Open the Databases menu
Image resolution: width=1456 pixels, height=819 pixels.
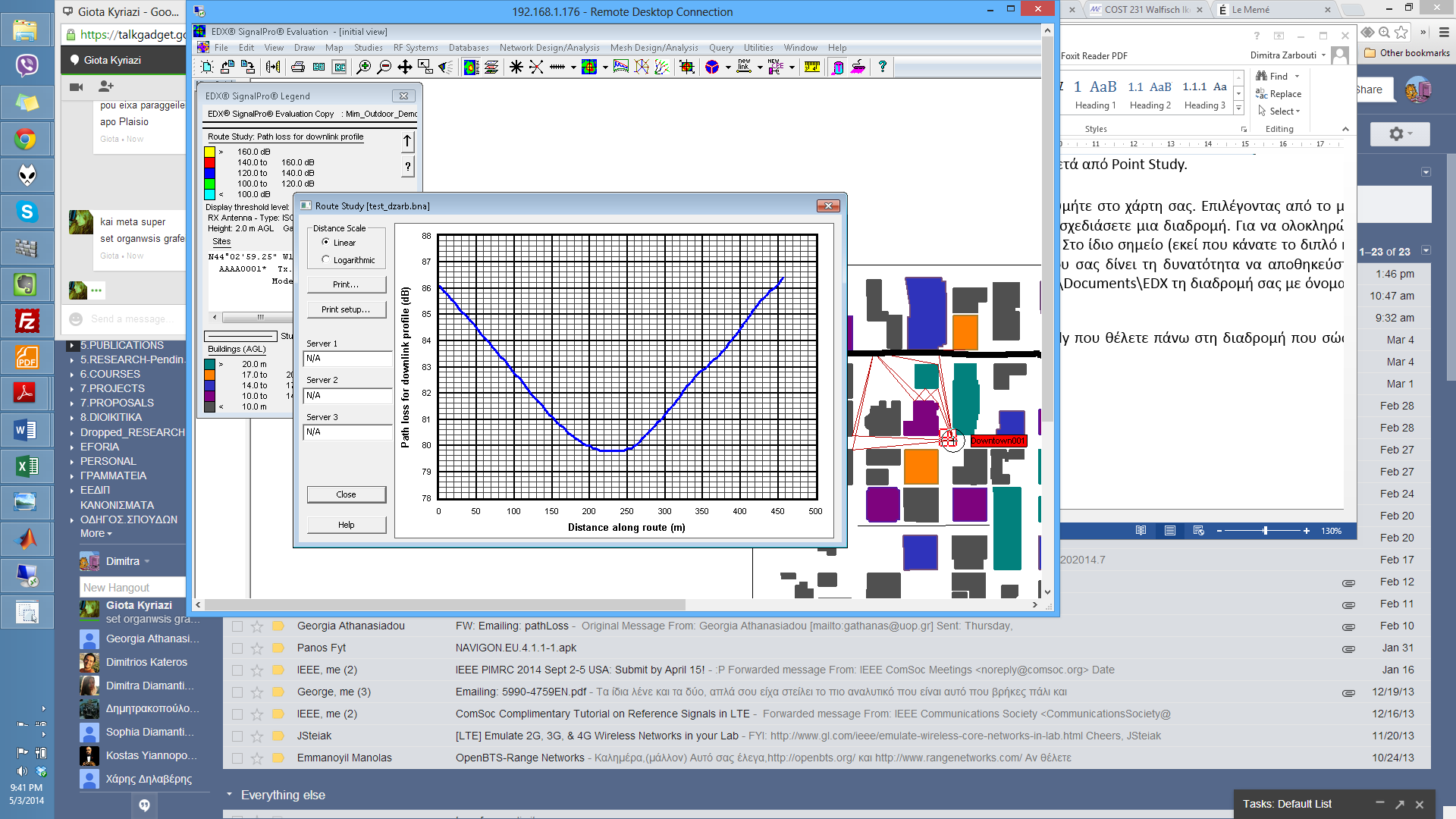coord(469,48)
